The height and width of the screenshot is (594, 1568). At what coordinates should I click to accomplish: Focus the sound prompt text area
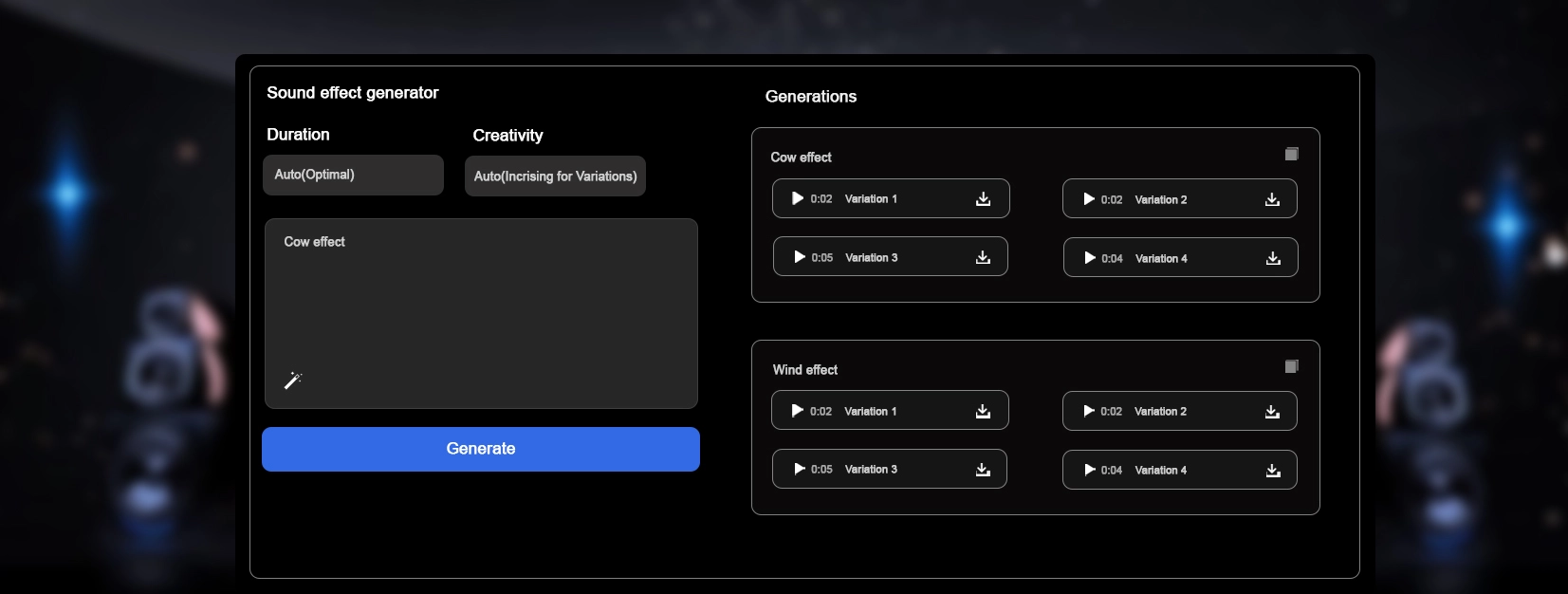pyautogui.click(x=481, y=304)
